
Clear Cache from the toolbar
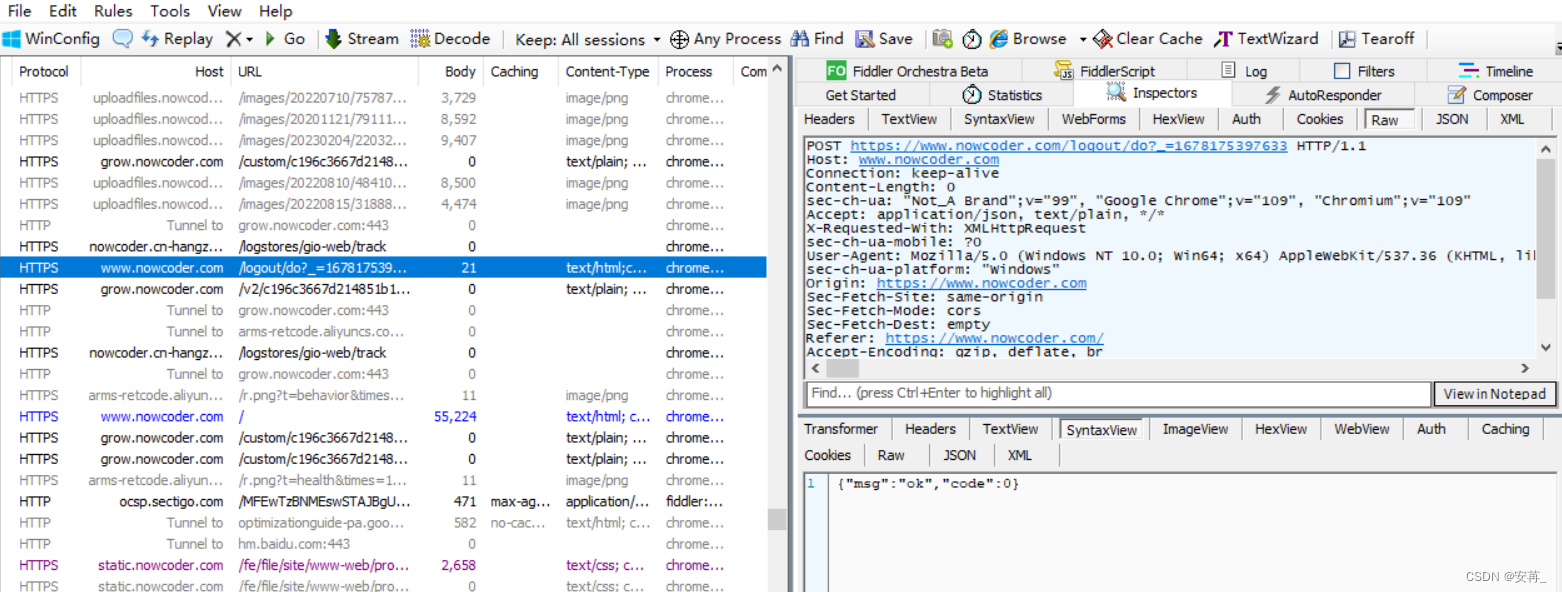1148,39
